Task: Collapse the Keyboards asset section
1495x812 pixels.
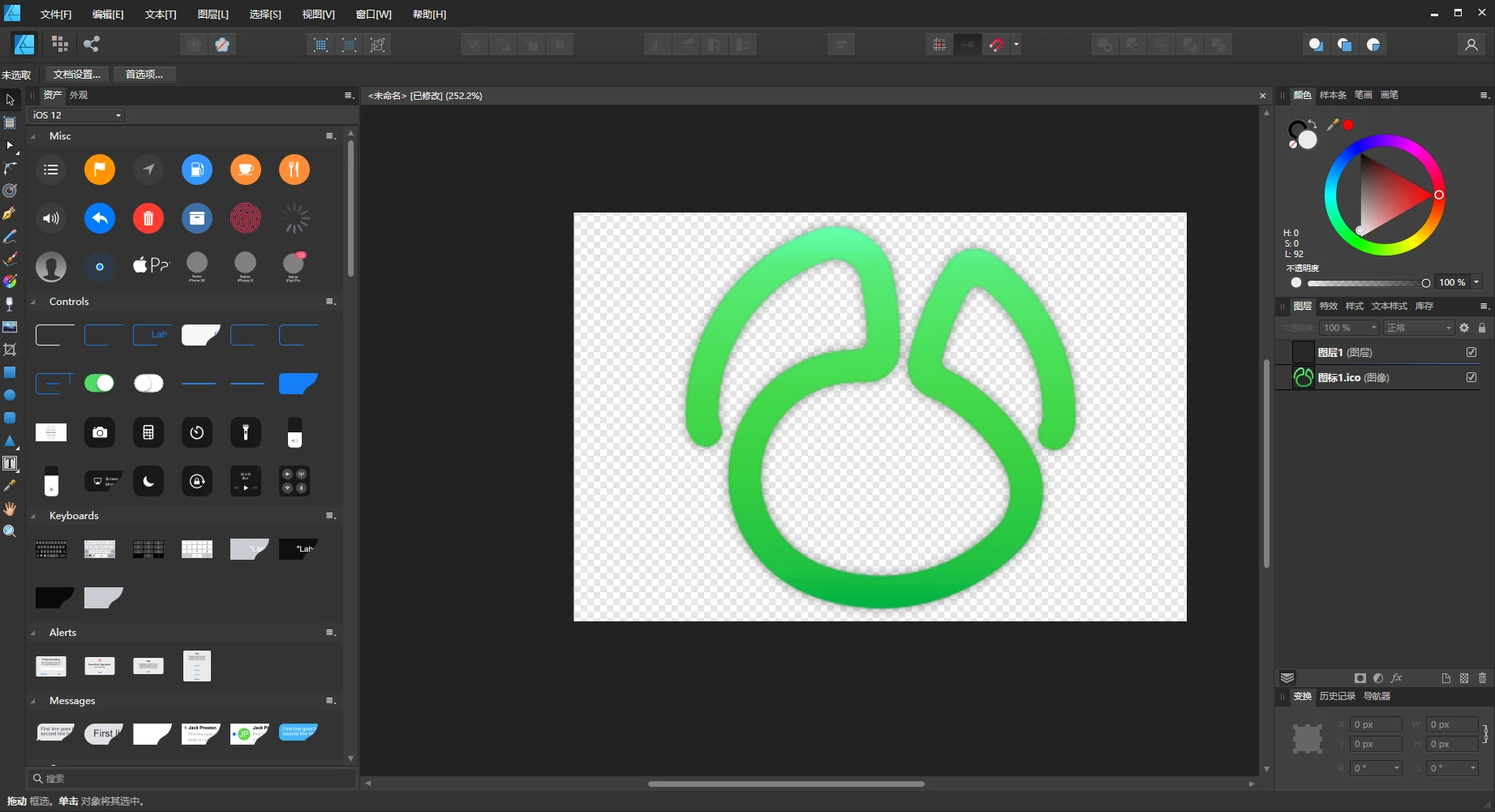Action: click(33, 516)
